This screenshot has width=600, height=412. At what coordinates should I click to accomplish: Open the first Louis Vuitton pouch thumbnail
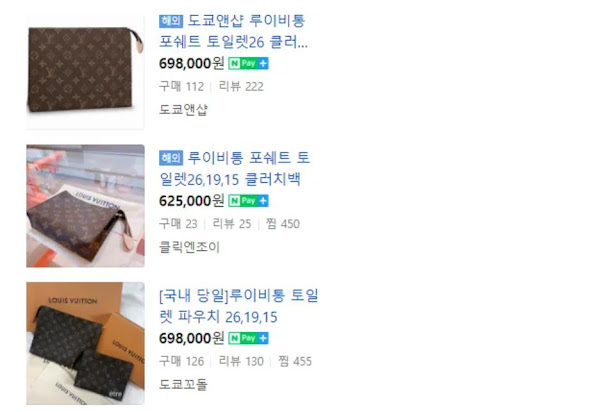click(x=85, y=72)
